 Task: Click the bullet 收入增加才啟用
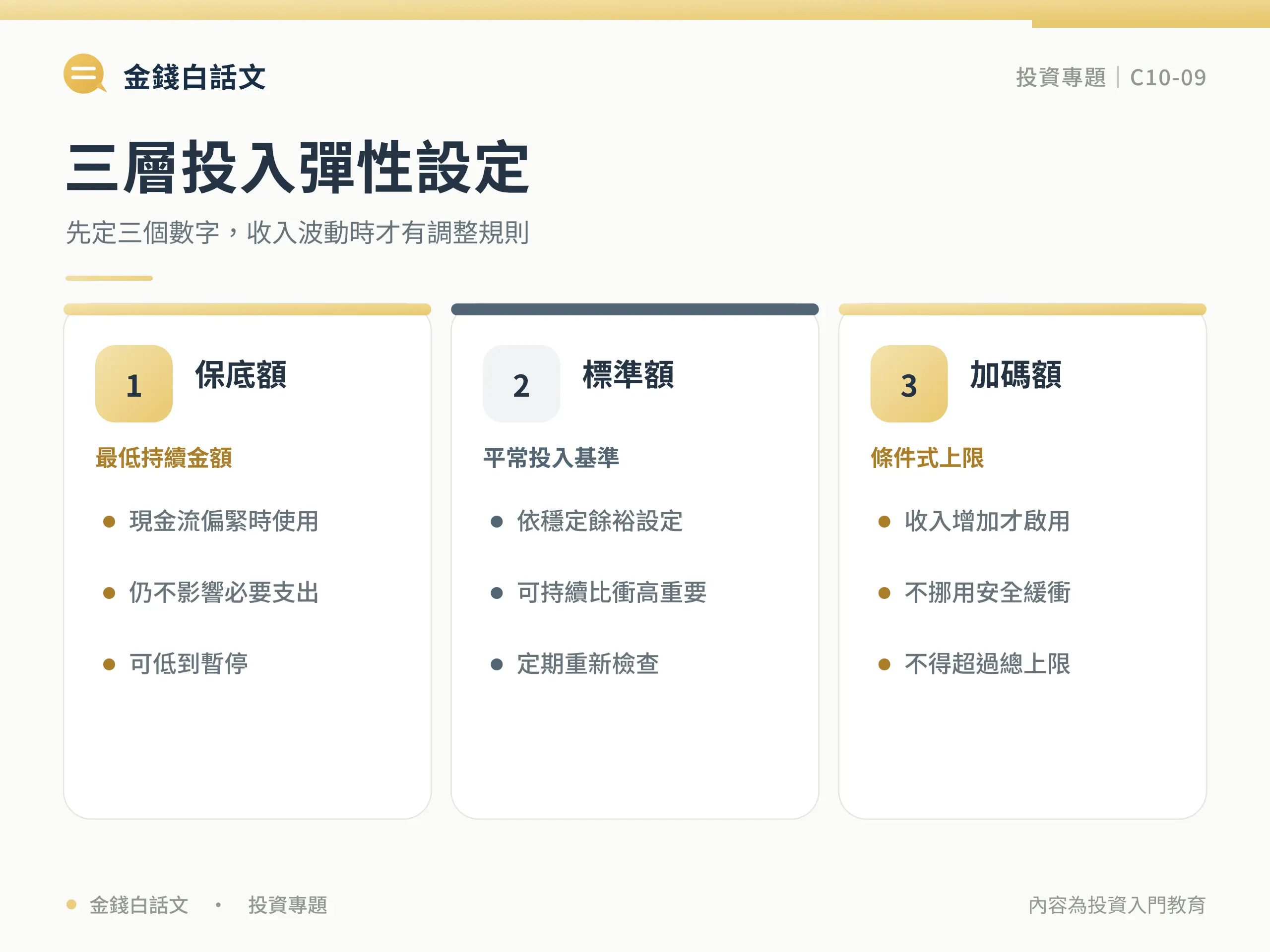[x=987, y=521]
